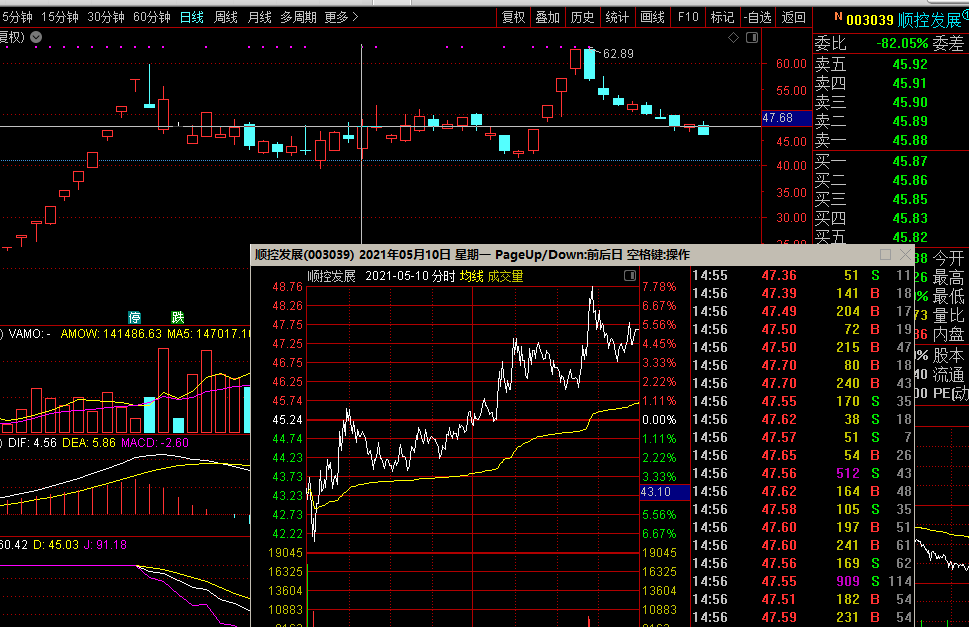Open the 历史 history button
This screenshot has height=627, width=969.
pyautogui.click(x=582, y=17)
